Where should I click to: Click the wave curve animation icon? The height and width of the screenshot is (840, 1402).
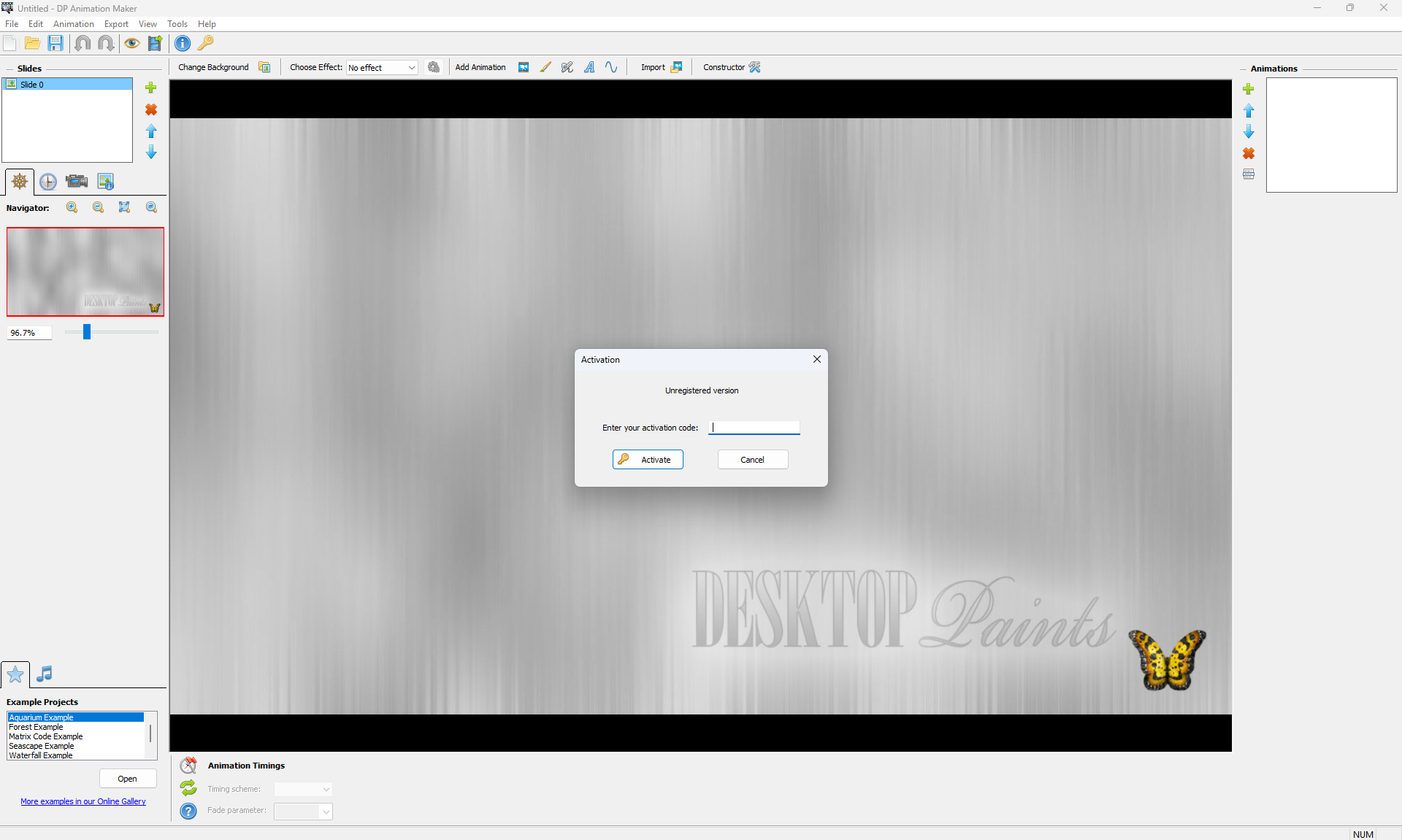coord(611,67)
